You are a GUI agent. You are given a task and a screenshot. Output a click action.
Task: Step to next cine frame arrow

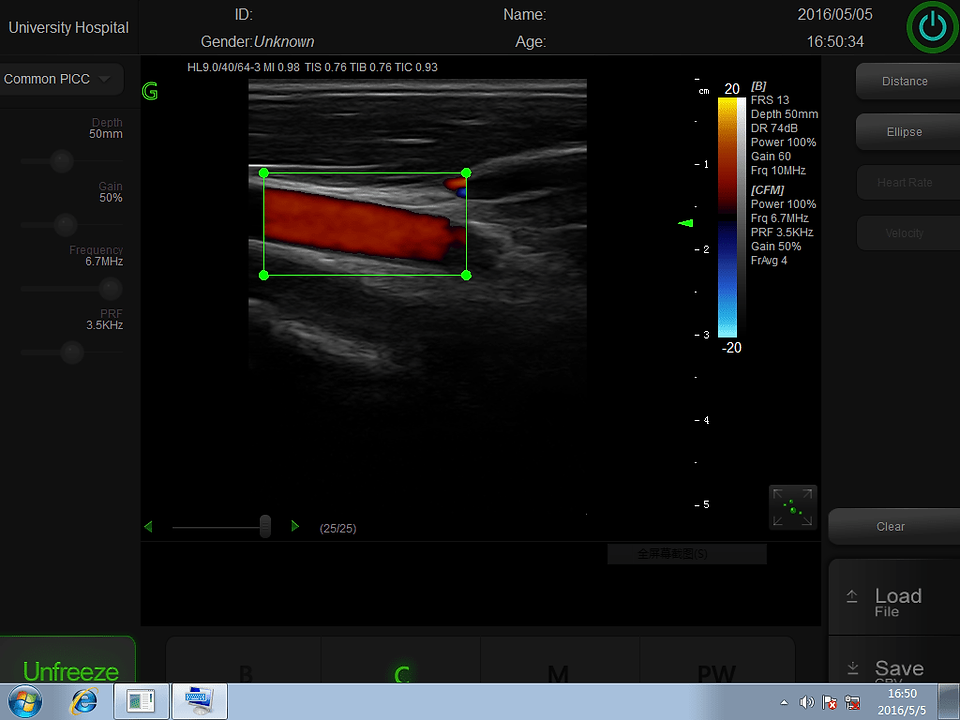coord(295,526)
